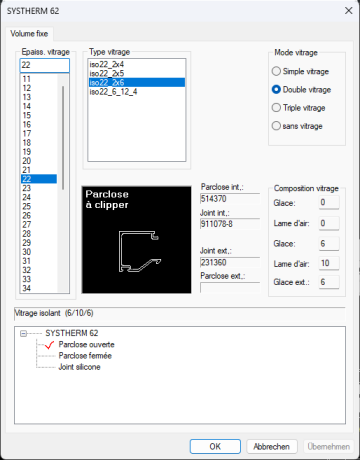Click the Joint ext. field 231360

click(x=230, y=262)
